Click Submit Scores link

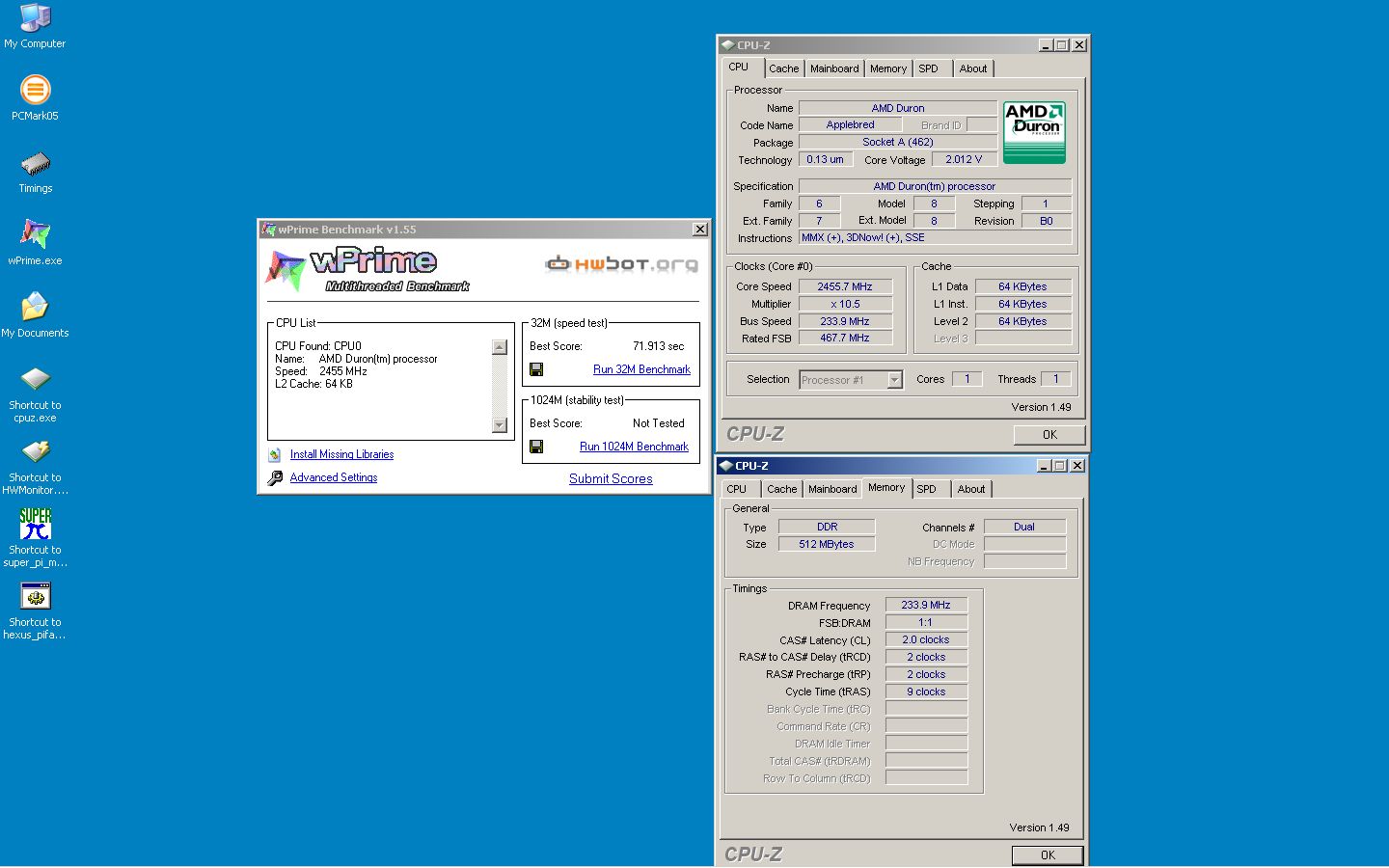[x=611, y=478]
